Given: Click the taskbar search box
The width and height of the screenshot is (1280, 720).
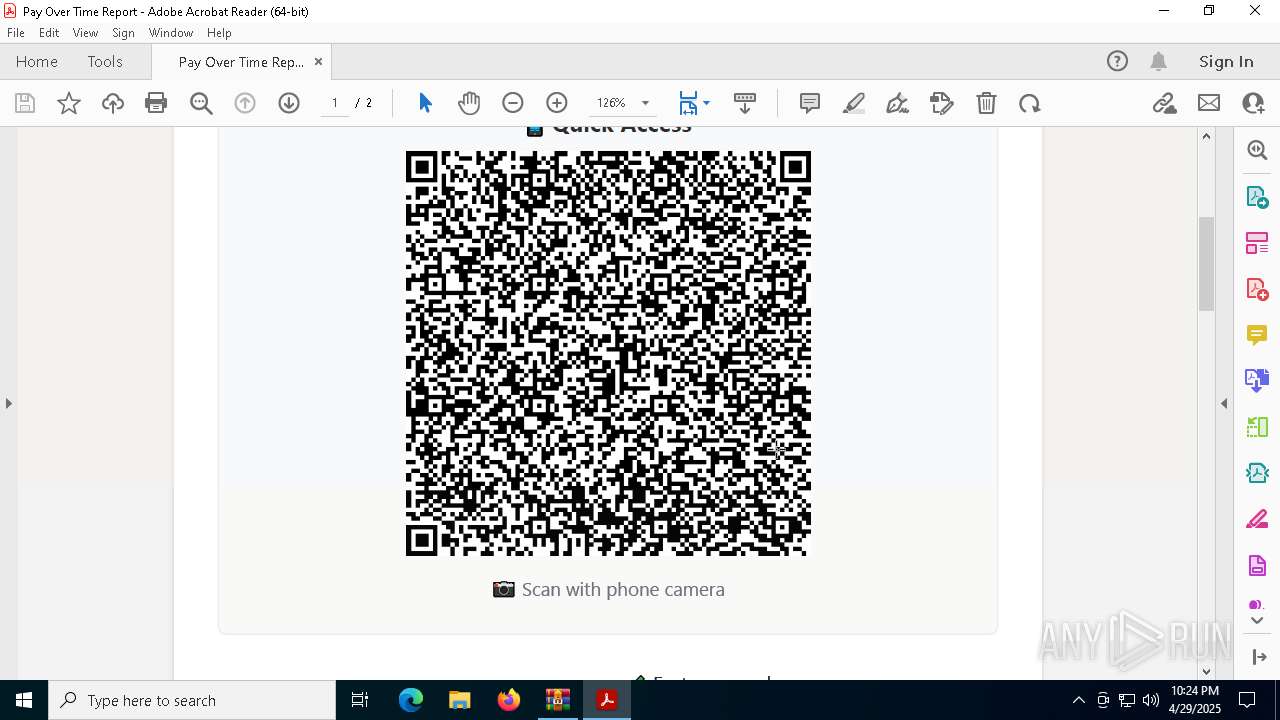Looking at the screenshot, I should tap(192, 700).
